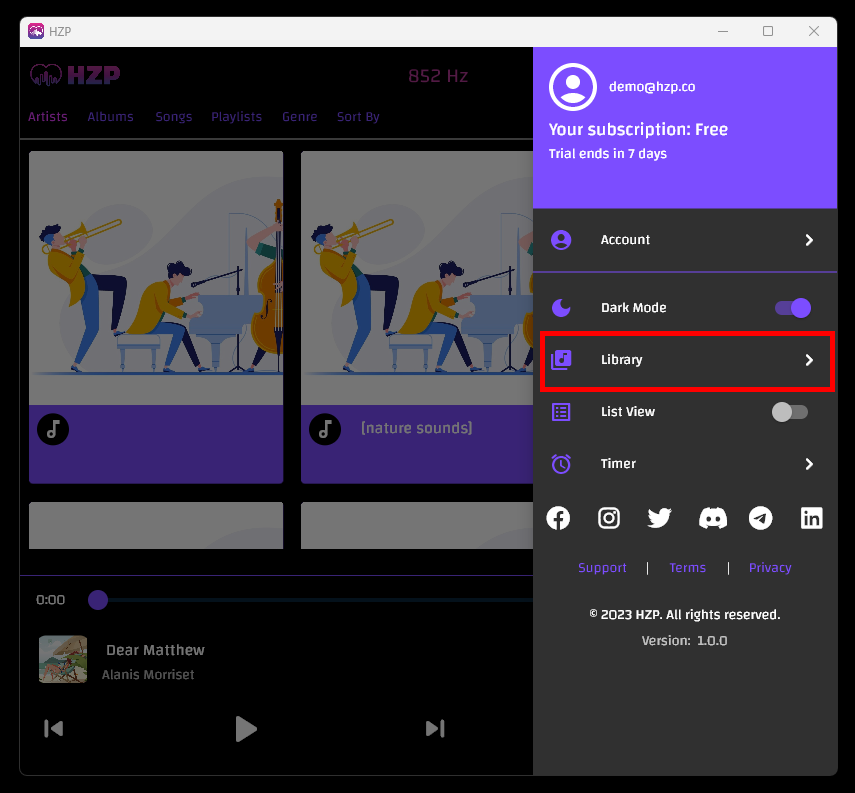Click the Timer alarm clock icon

point(561,464)
